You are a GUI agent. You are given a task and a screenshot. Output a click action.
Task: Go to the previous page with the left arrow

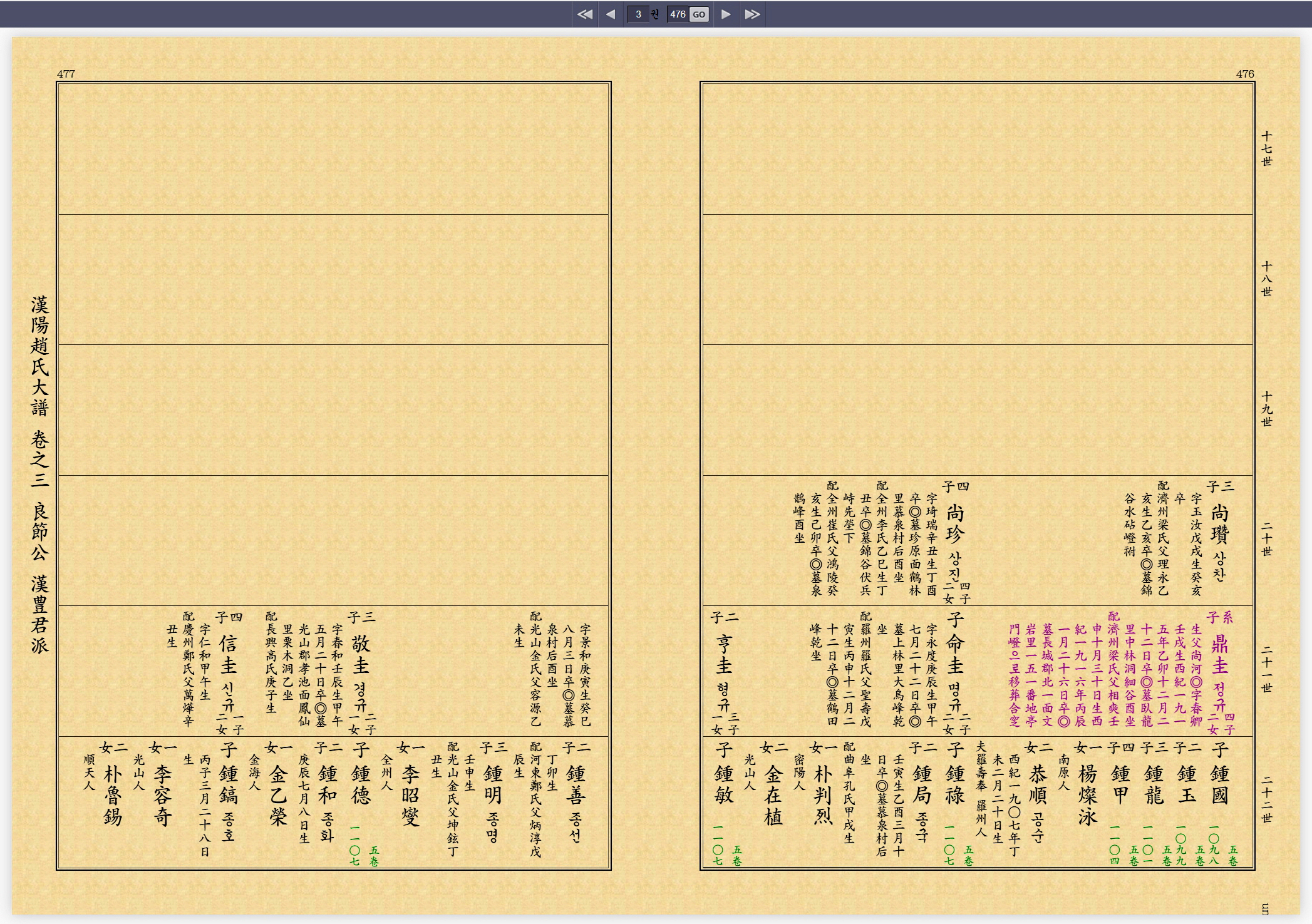[611, 14]
